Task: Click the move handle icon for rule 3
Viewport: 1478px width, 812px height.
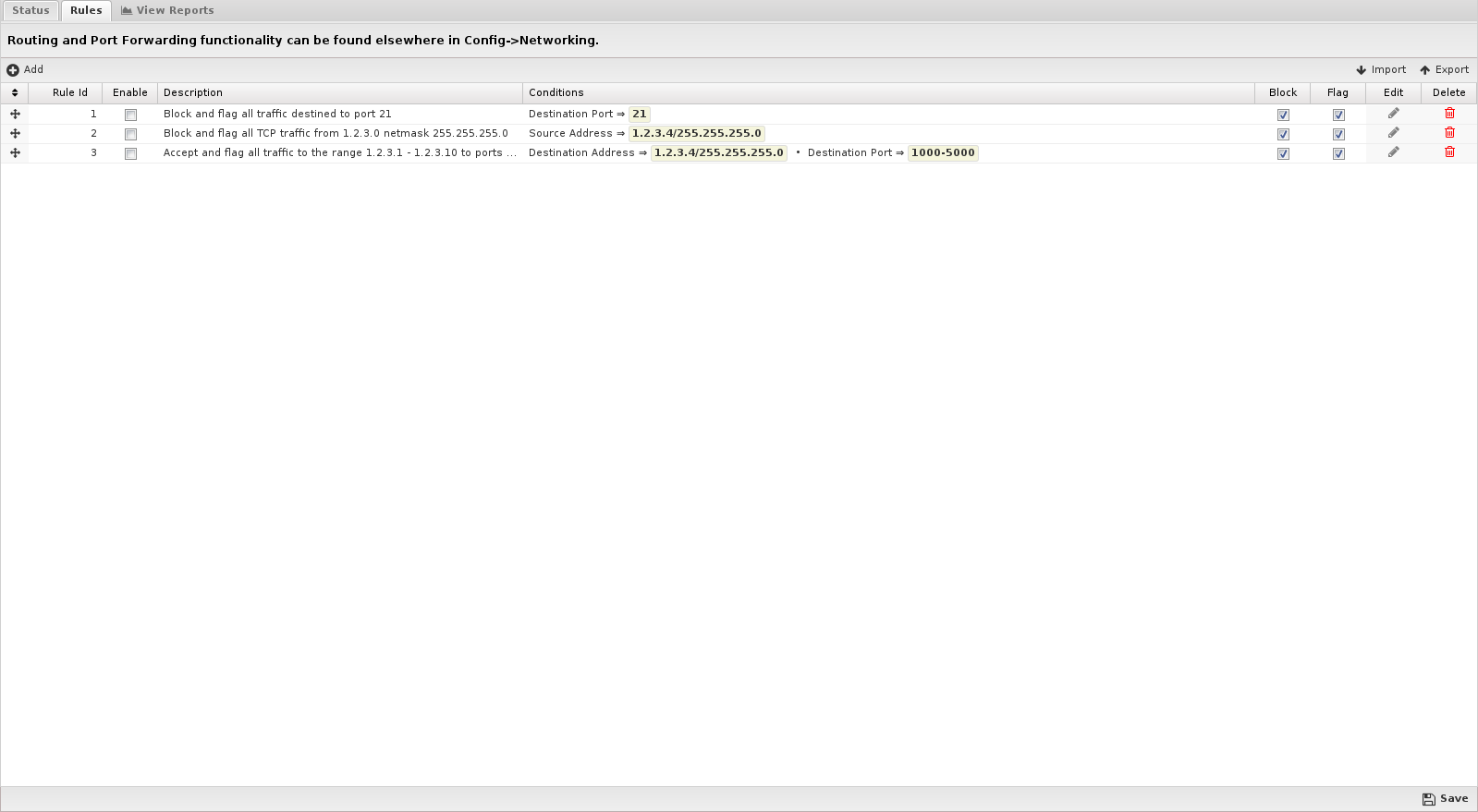Action: pos(15,152)
